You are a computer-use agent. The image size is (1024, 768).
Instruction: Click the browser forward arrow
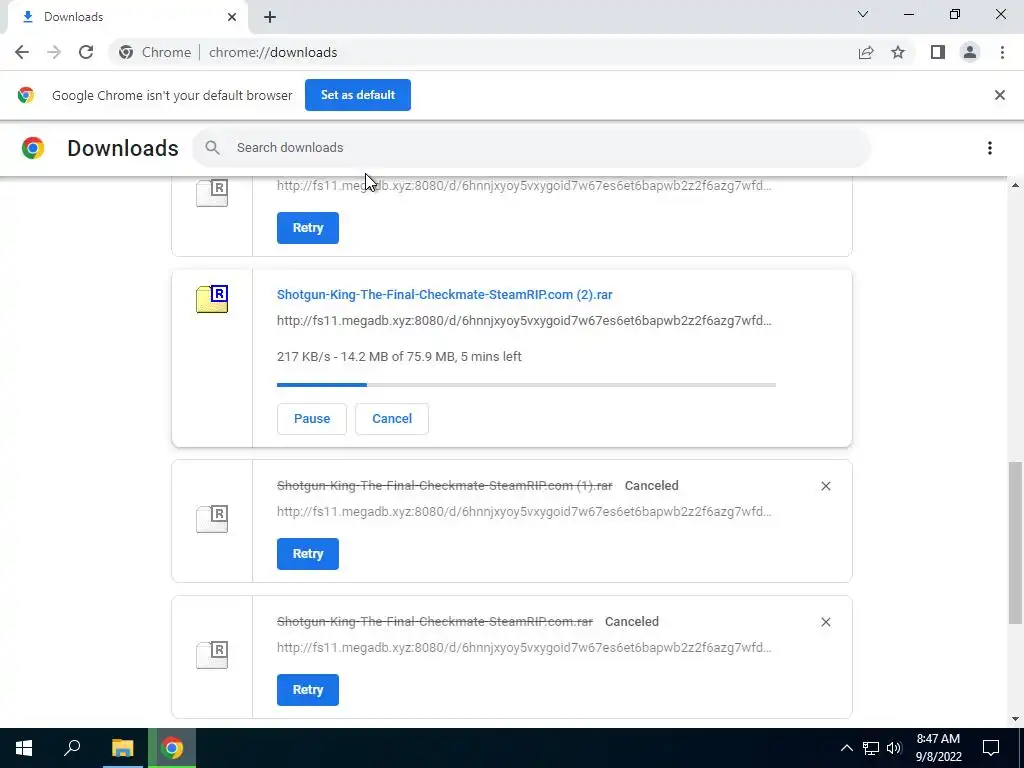tap(54, 52)
